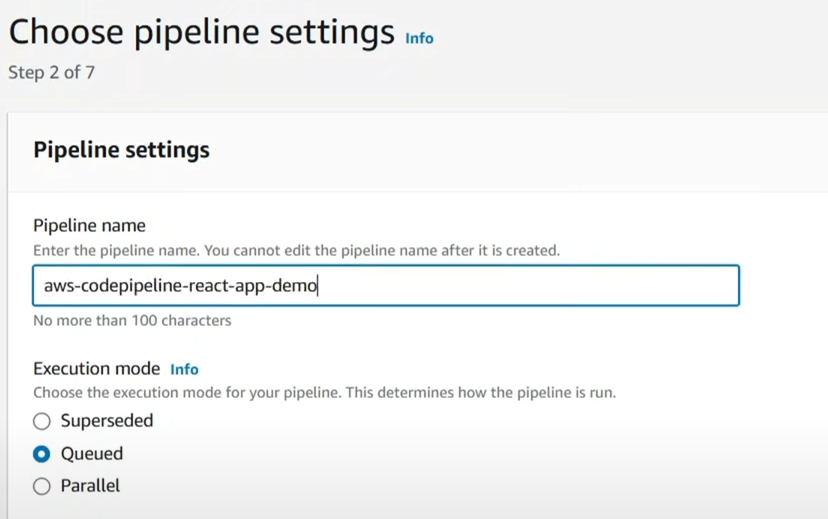Screen dimensions: 828x519
Task: Click the No more than 100 characters hint
Action: point(133,320)
